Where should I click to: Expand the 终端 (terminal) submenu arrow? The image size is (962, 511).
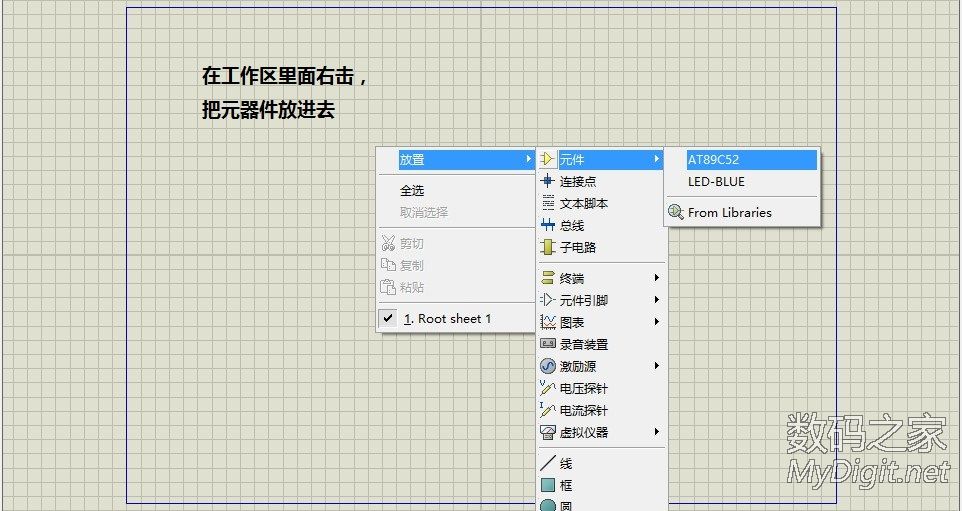click(x=657, y=278)
